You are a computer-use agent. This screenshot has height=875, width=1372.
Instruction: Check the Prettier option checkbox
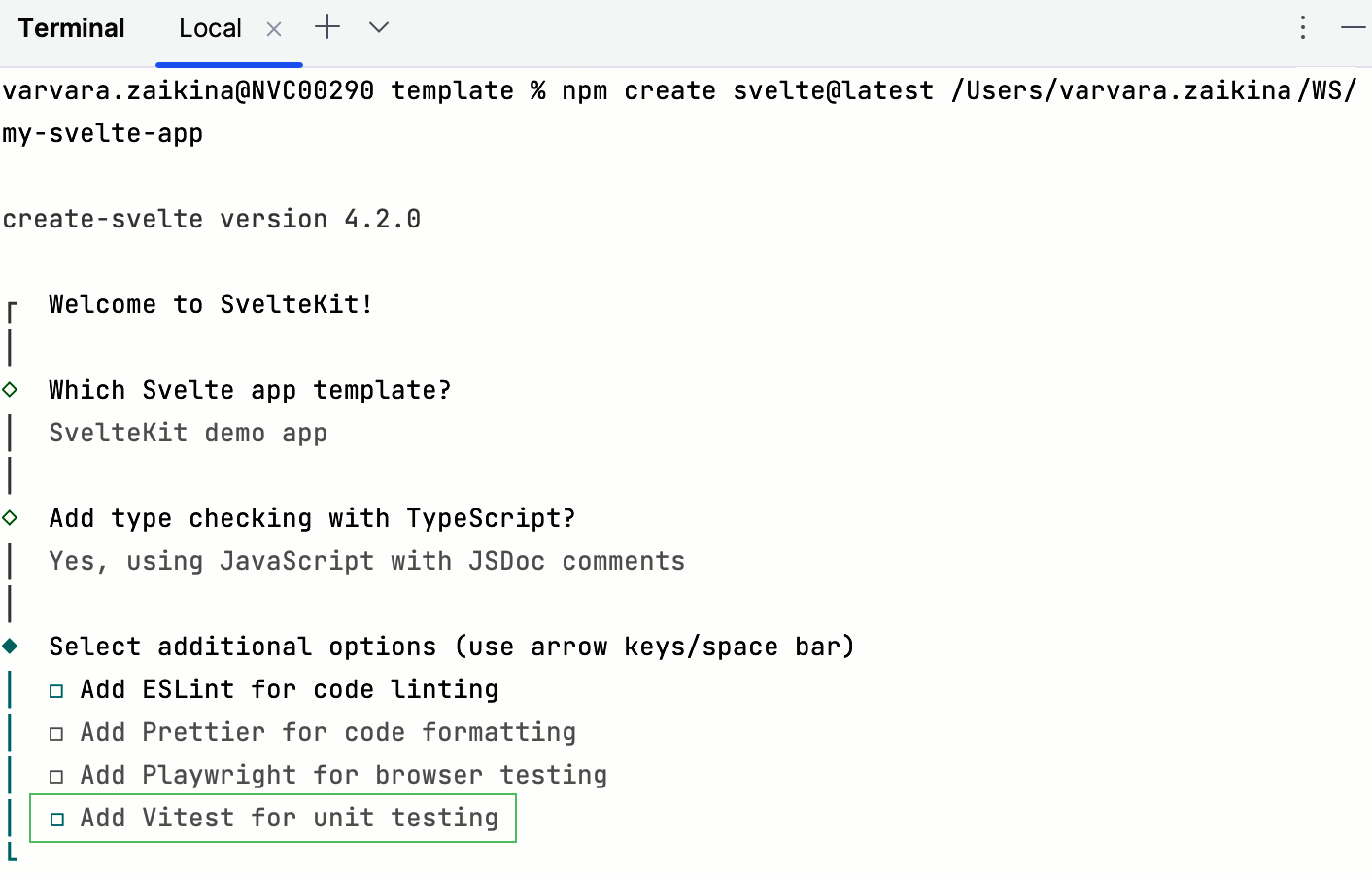click(56, 734)
